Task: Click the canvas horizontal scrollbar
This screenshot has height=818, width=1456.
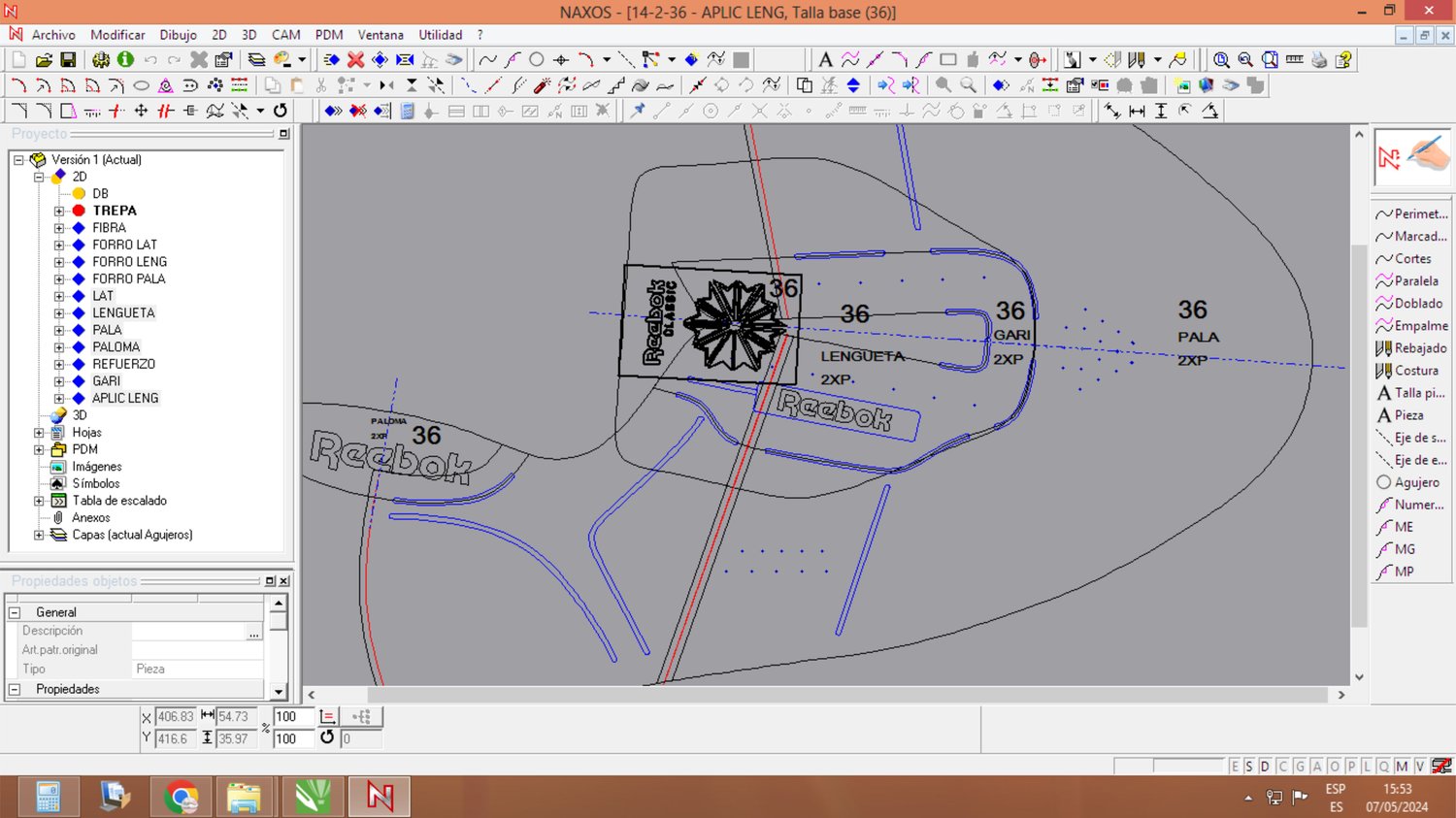Action: 846,695
